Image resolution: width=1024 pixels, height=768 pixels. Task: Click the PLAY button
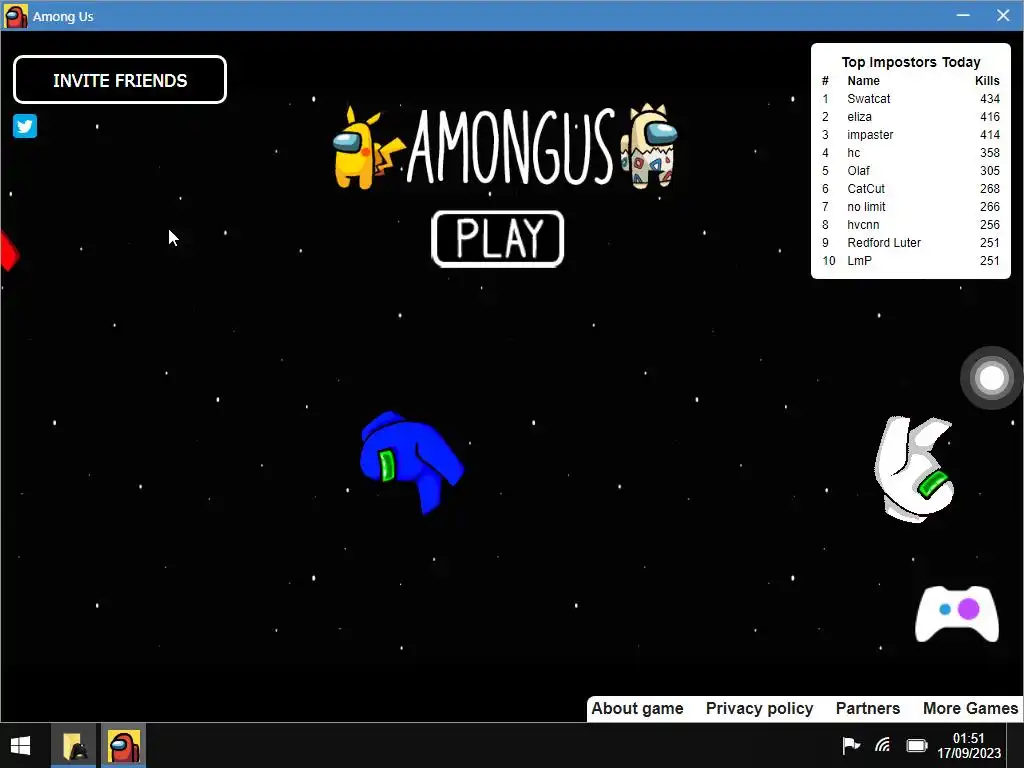tap(498, 239)
